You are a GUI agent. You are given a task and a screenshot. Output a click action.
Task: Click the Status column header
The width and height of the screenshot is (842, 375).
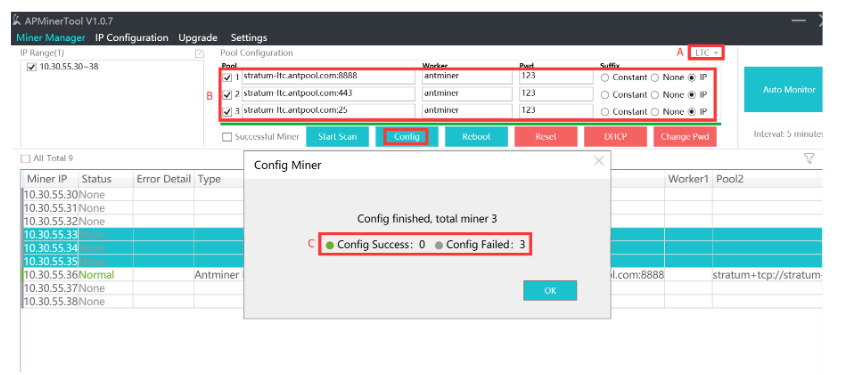pyautogui.click(x=106, y=179)
